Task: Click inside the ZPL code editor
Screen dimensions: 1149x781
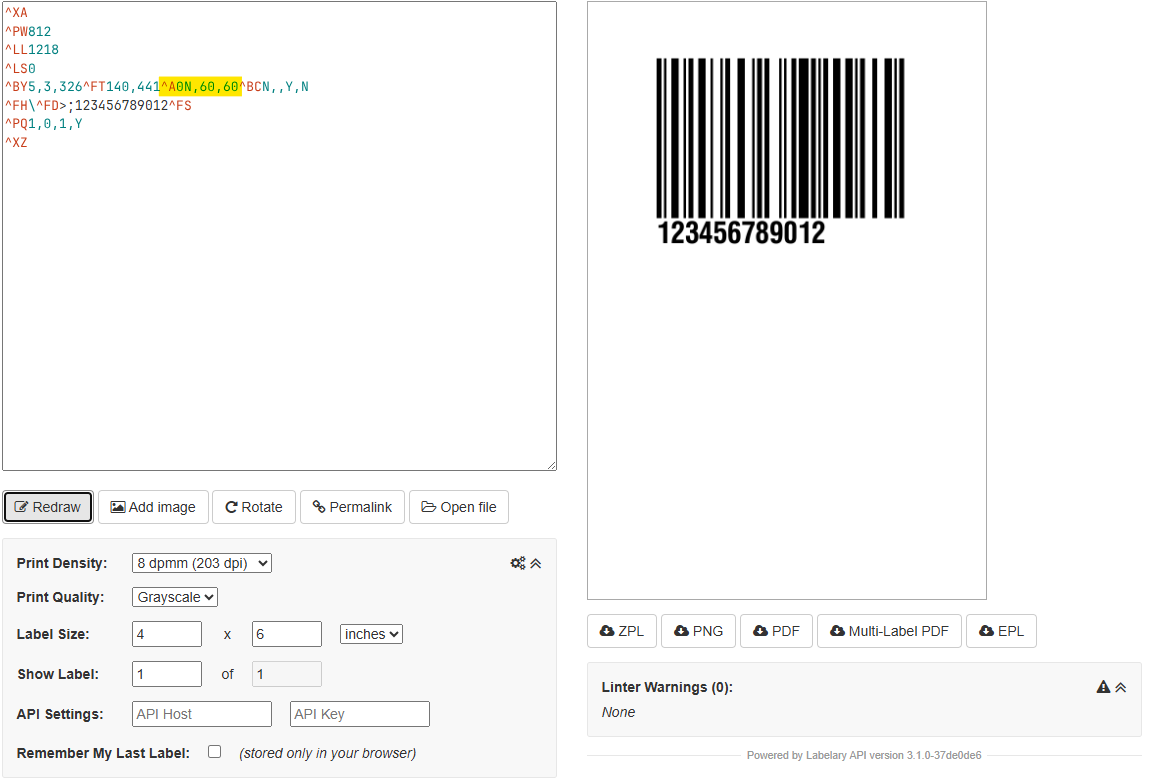Action: [x=280, y=235]
